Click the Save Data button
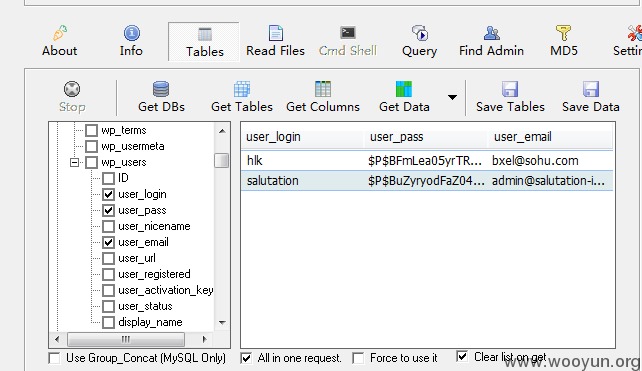 coord(590,97)
